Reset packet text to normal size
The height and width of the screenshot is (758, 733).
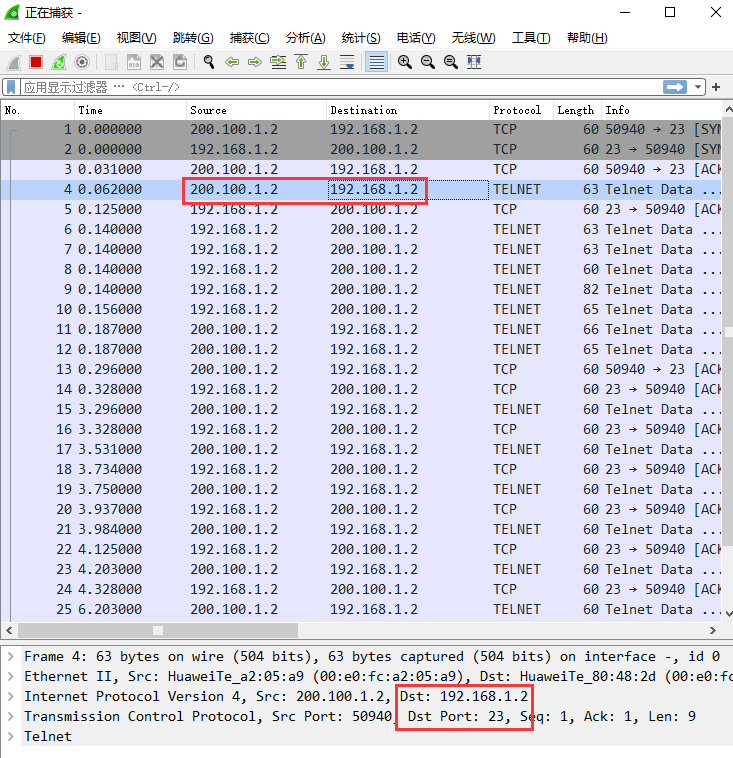451,62
